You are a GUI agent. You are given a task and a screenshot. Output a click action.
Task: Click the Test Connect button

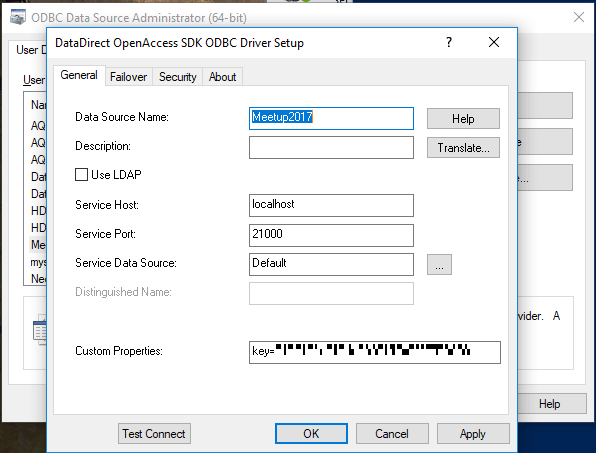pyautogui.click(x=154, y=434)
